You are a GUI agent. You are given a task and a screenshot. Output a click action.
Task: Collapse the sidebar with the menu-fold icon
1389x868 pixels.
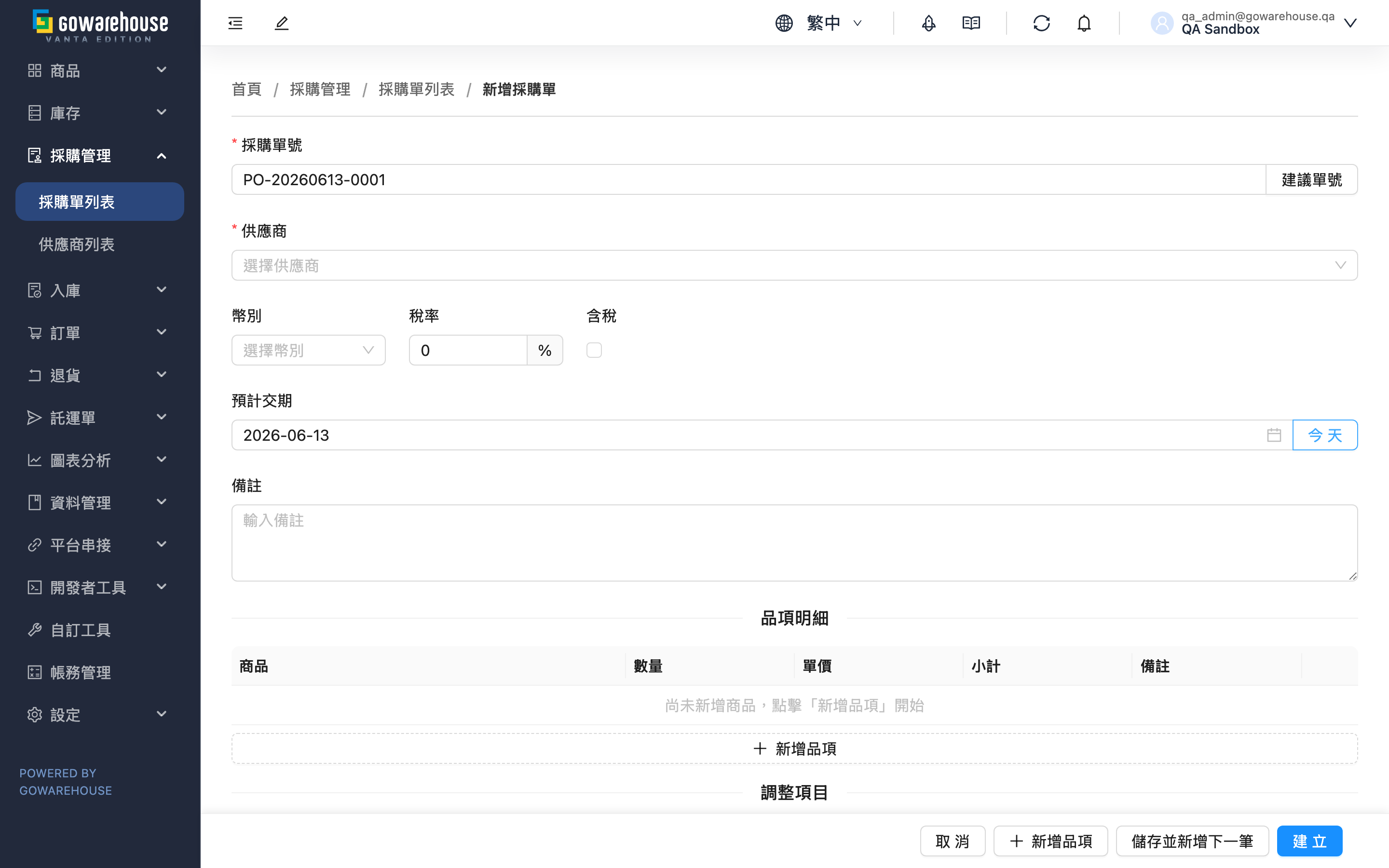235,23
